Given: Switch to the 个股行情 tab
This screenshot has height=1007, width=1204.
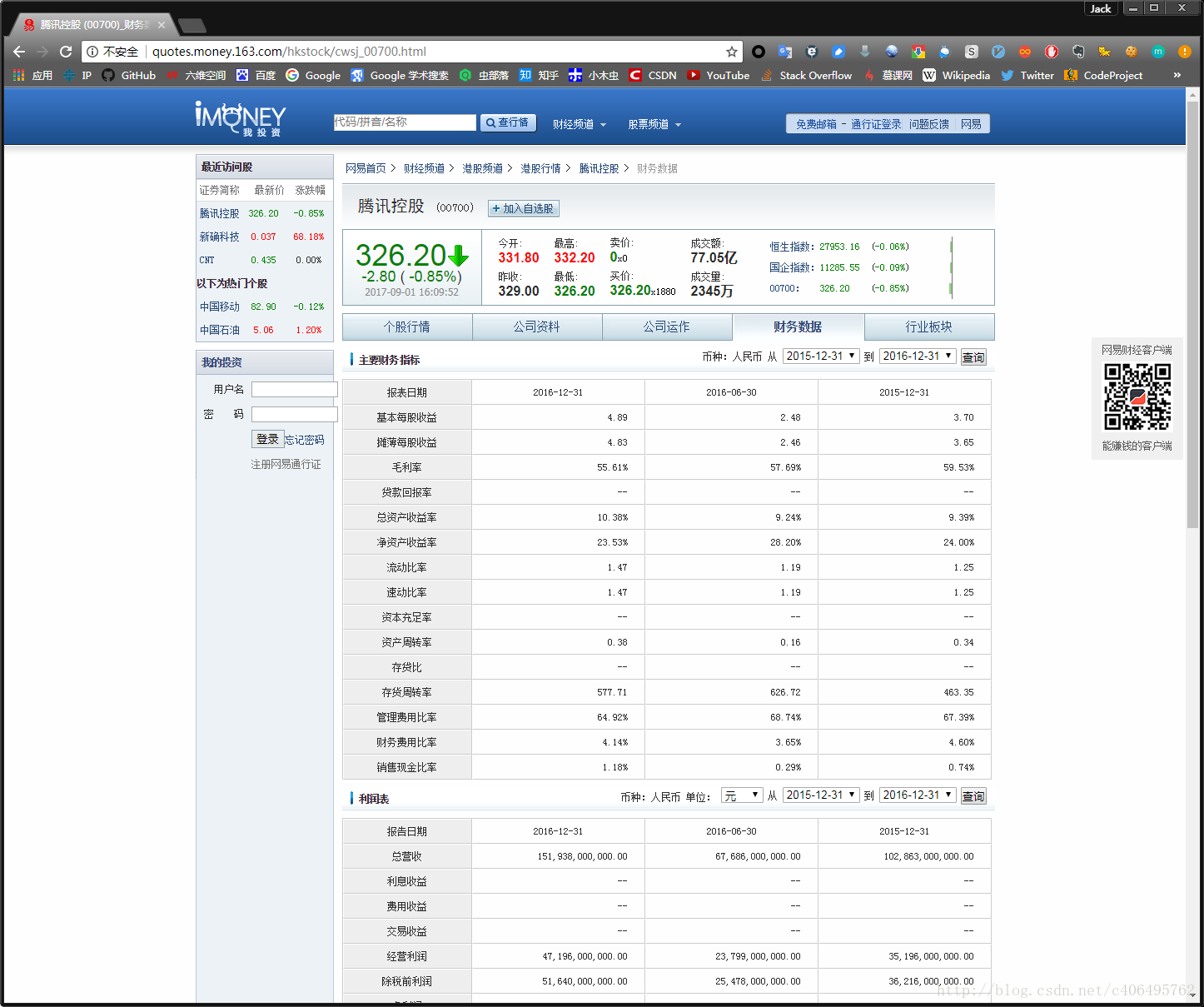Looking at the screenshot, I should (407, 327).
